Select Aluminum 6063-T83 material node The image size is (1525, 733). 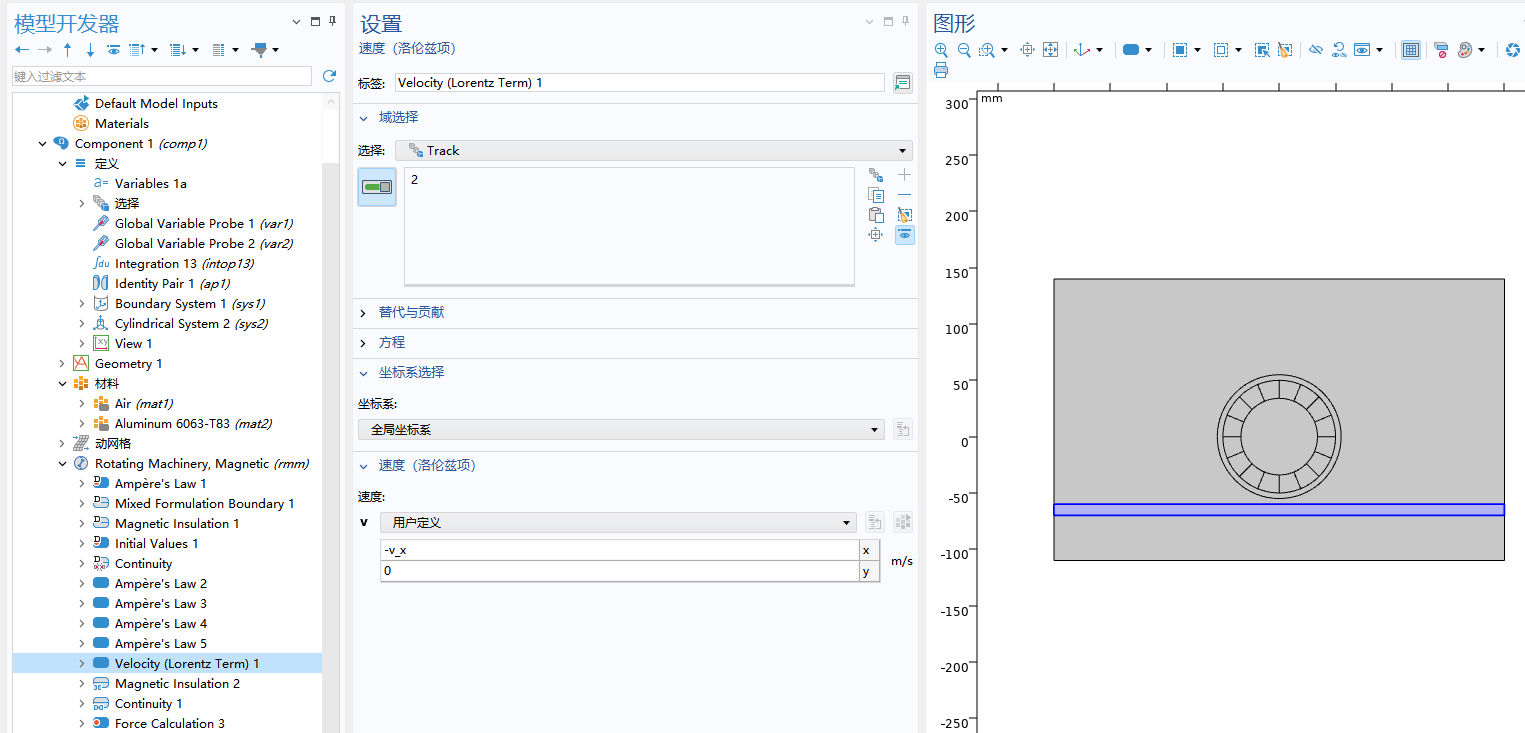[x=193, y=423]
